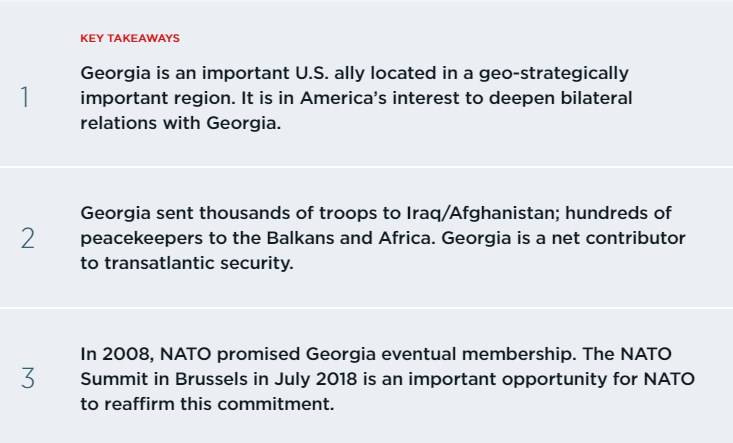The width and height of the screenshot is (733, 443).
Task: Click the red KEY TAKEAWAYS heading
Action: pyautogui.click(x=130, y=38)
